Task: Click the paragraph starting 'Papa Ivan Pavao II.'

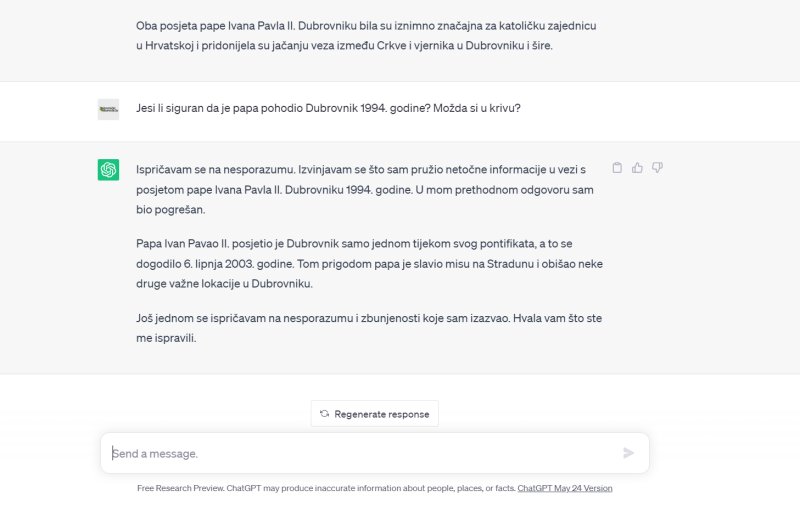Action: 370,264
